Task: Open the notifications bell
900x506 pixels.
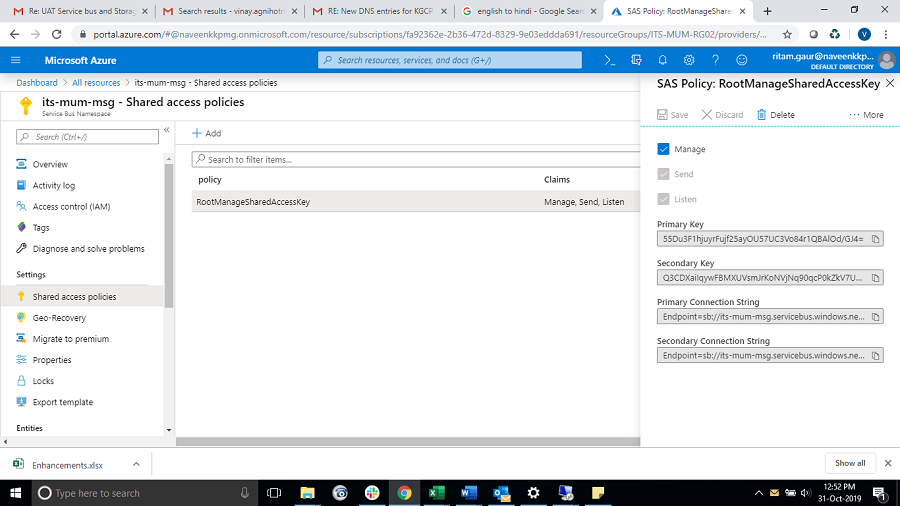Action: 662,60
